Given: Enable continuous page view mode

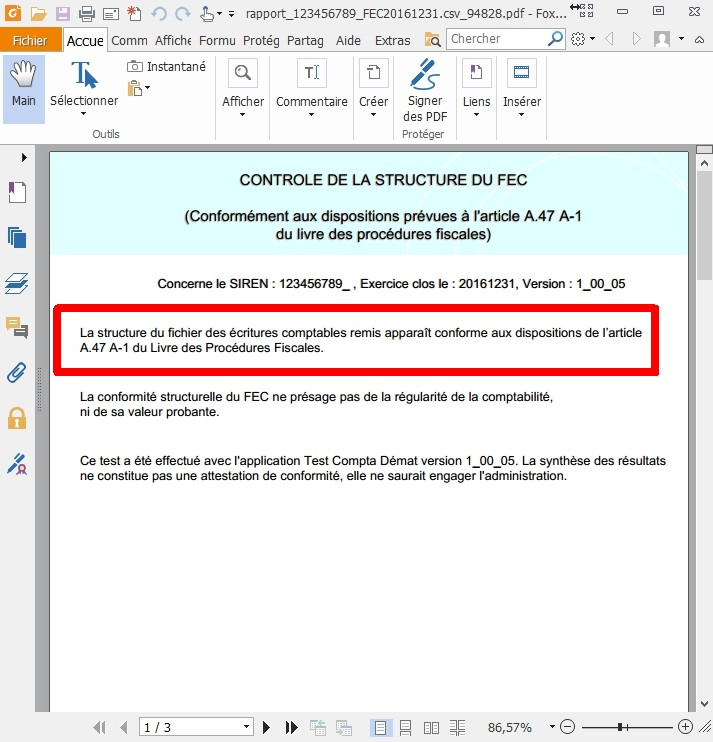Looking at the screenshot, I should coord(405,727).
